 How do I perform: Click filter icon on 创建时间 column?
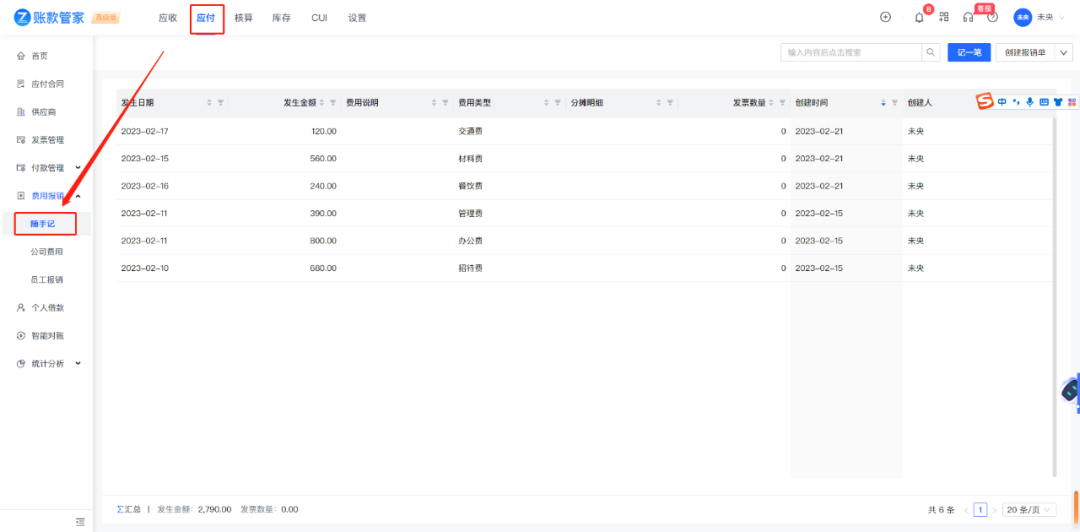click(x=894, y=103)
